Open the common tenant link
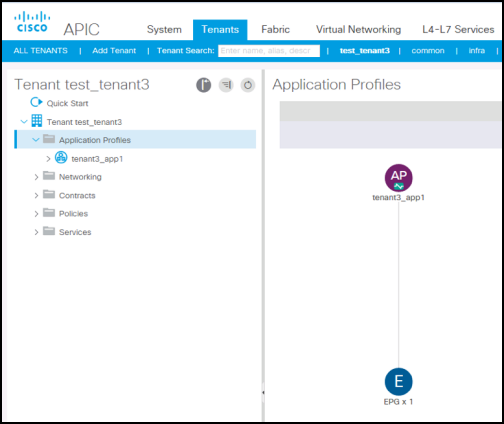 pos(428,51)
